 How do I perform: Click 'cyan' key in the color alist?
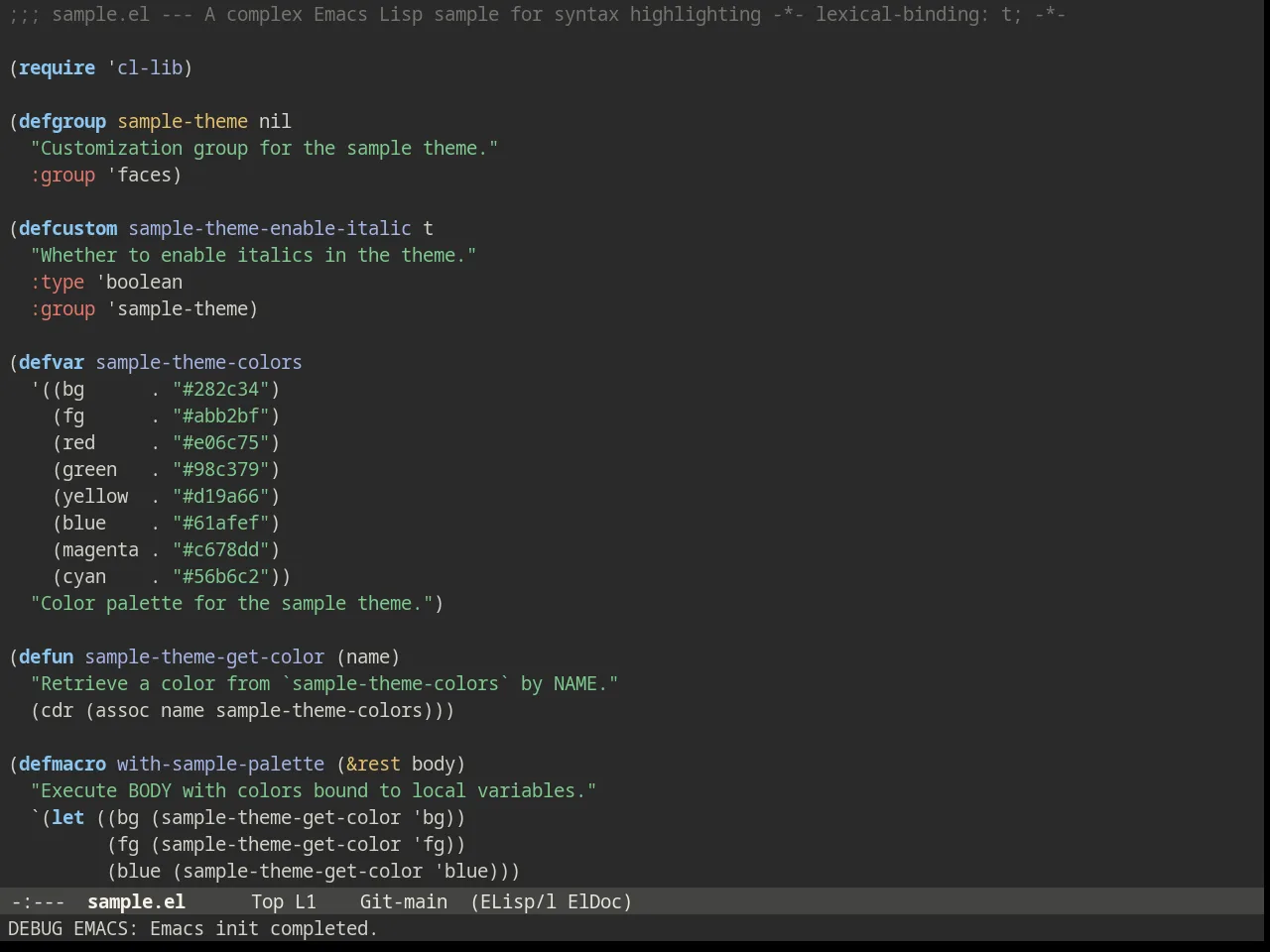[x=84, y=576]
